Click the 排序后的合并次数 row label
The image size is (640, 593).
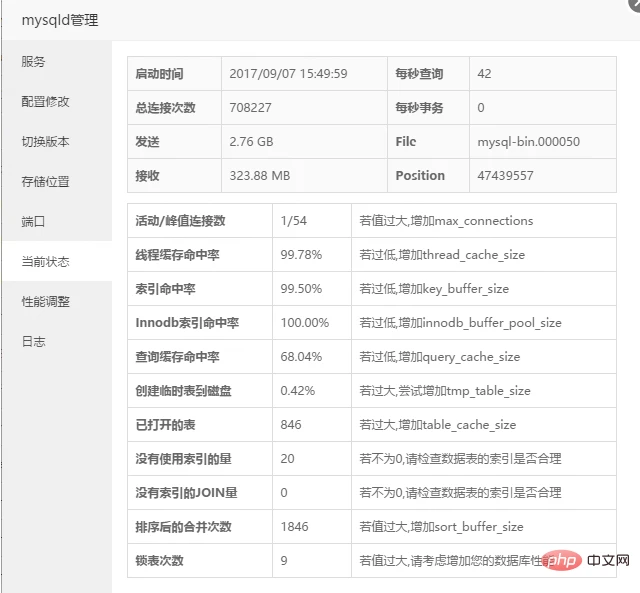pos(183,526)
